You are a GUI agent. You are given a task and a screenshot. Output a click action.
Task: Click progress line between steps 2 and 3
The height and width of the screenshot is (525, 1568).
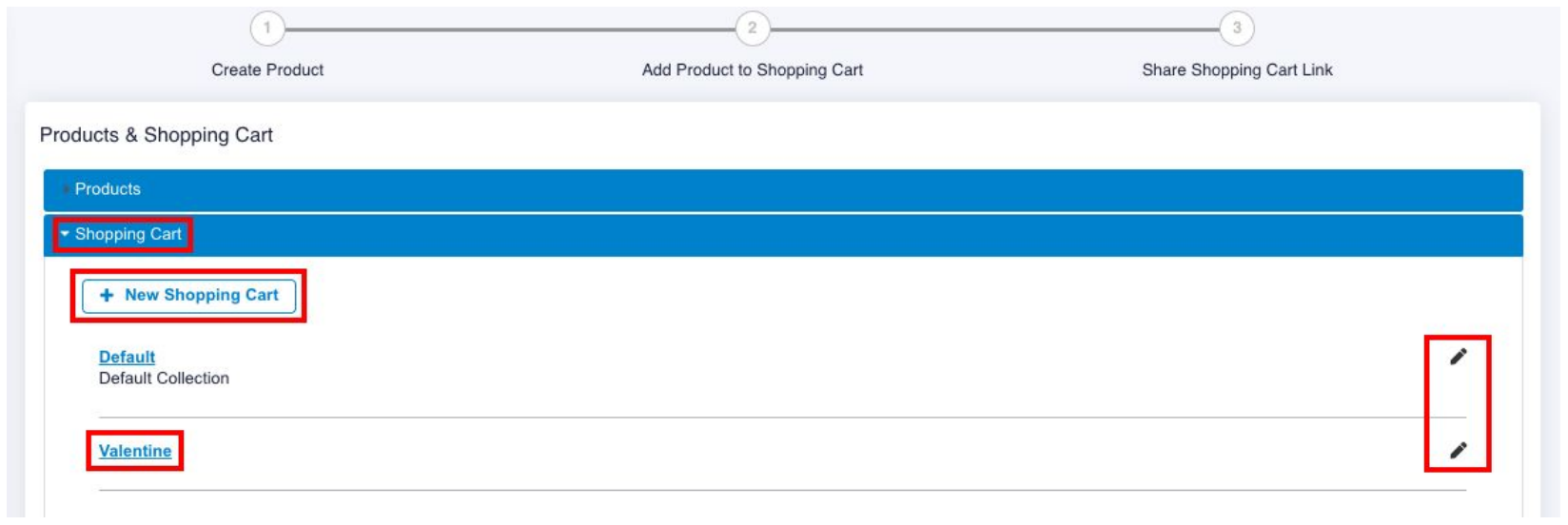click(x=994, y=29)
